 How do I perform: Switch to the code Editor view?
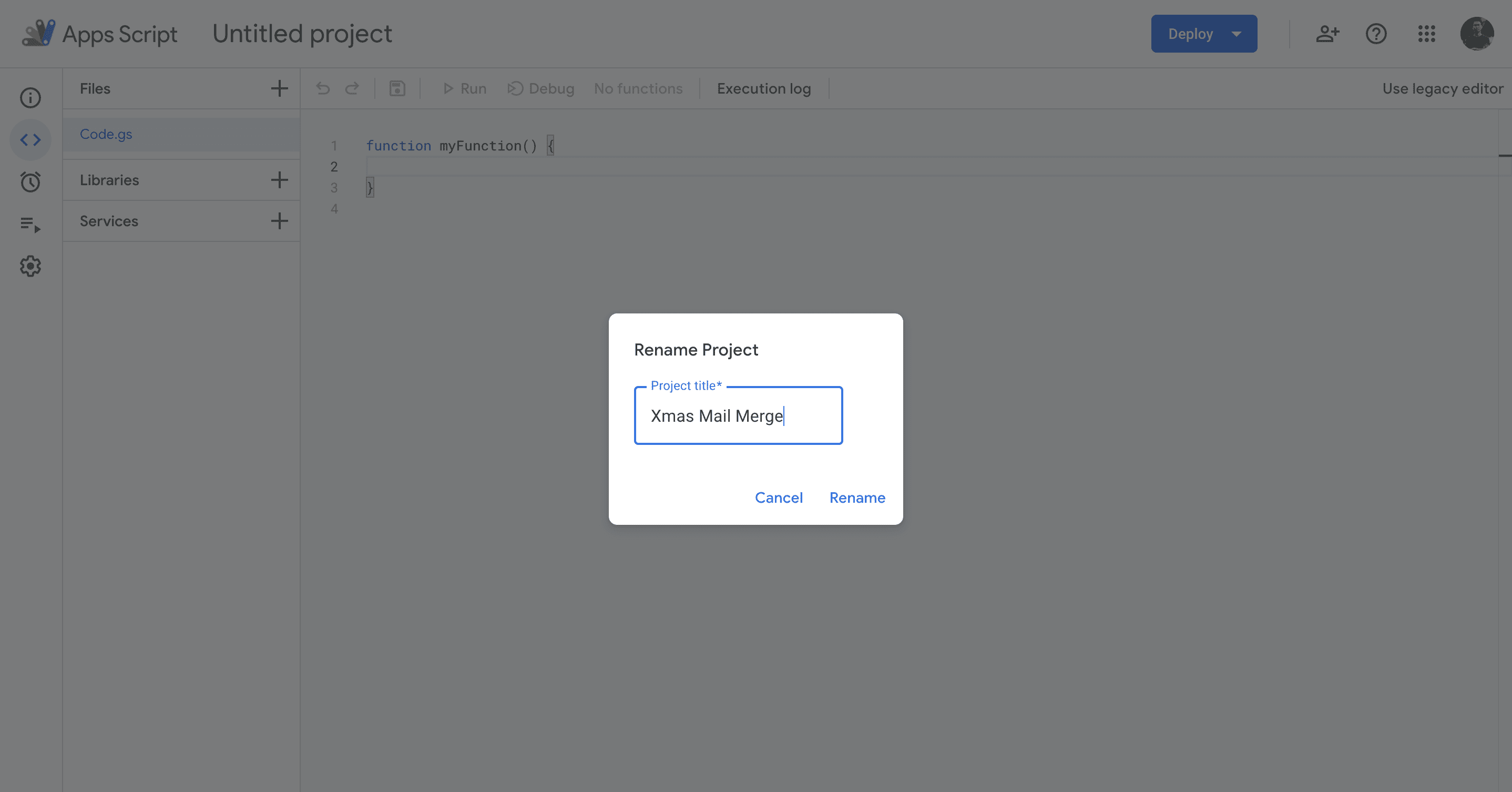coord(30,140)
